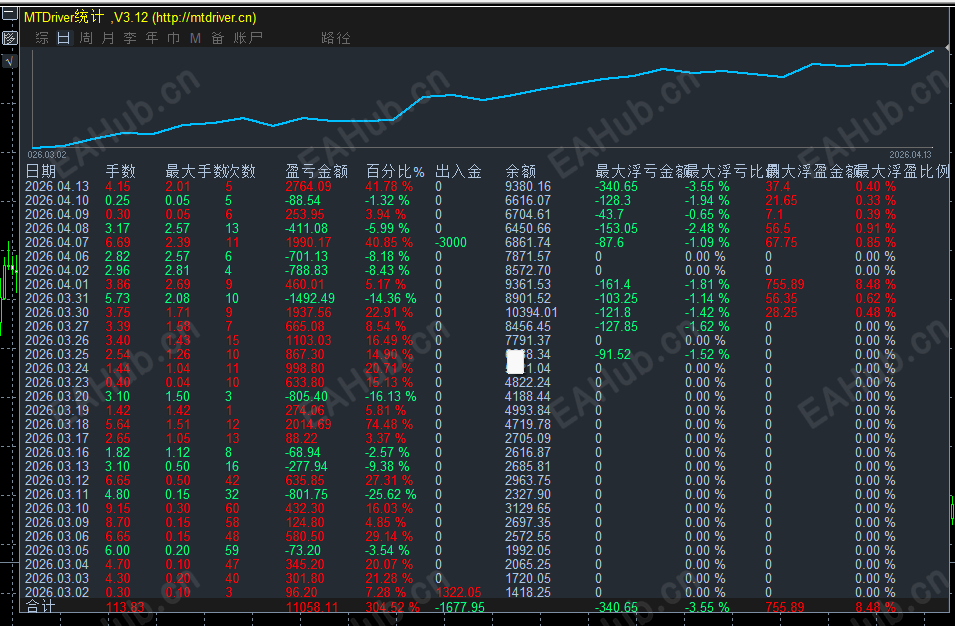
Task: Click total lots 113.83
Action: 125,607
